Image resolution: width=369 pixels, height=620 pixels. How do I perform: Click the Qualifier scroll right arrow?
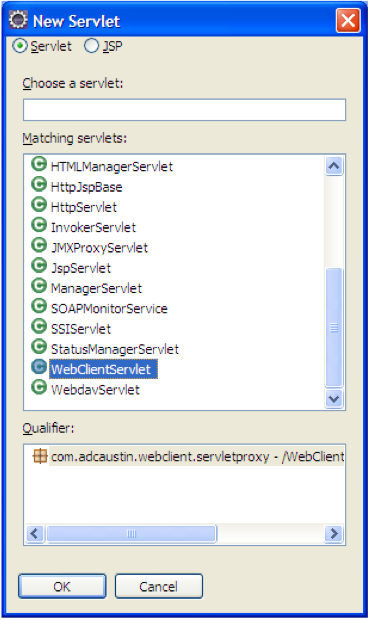(334, 534)
